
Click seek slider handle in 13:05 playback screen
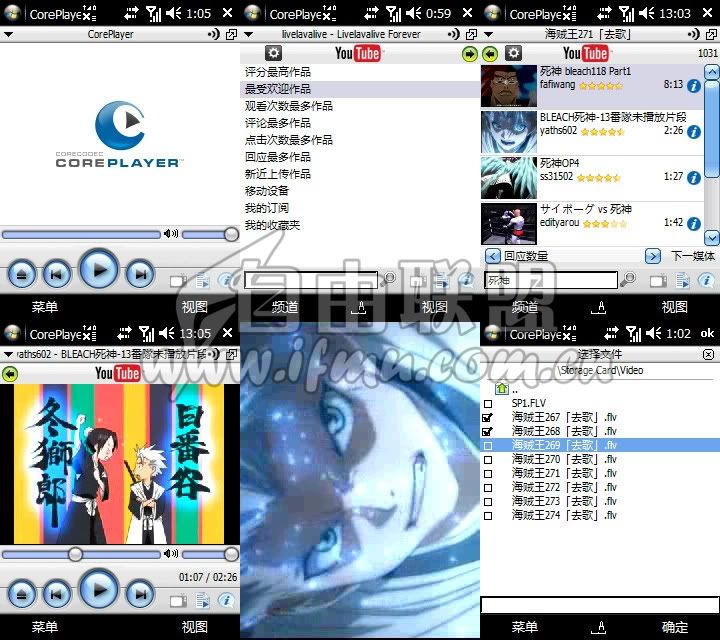pos(75,554)
